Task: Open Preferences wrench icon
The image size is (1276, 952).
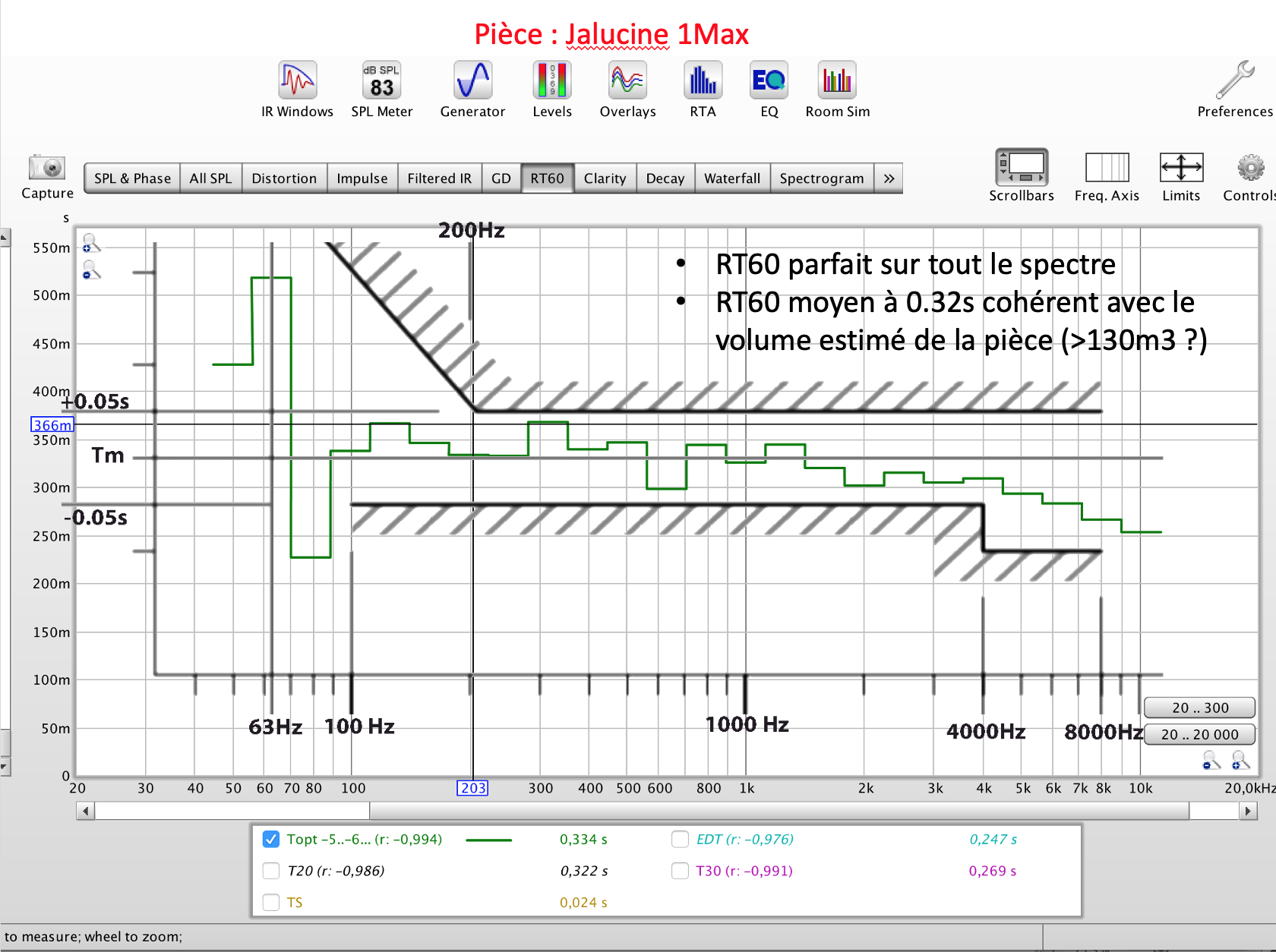Action: pyautogui.click(x=1235, y=80)
